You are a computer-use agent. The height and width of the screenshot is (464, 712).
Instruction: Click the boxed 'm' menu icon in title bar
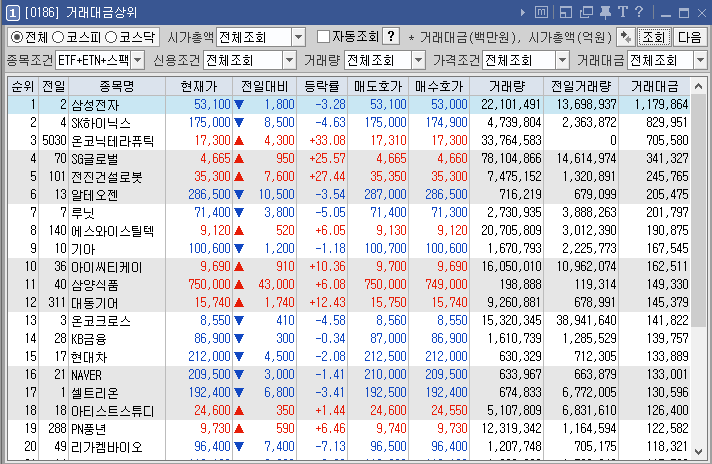click(x=541, y=12)
